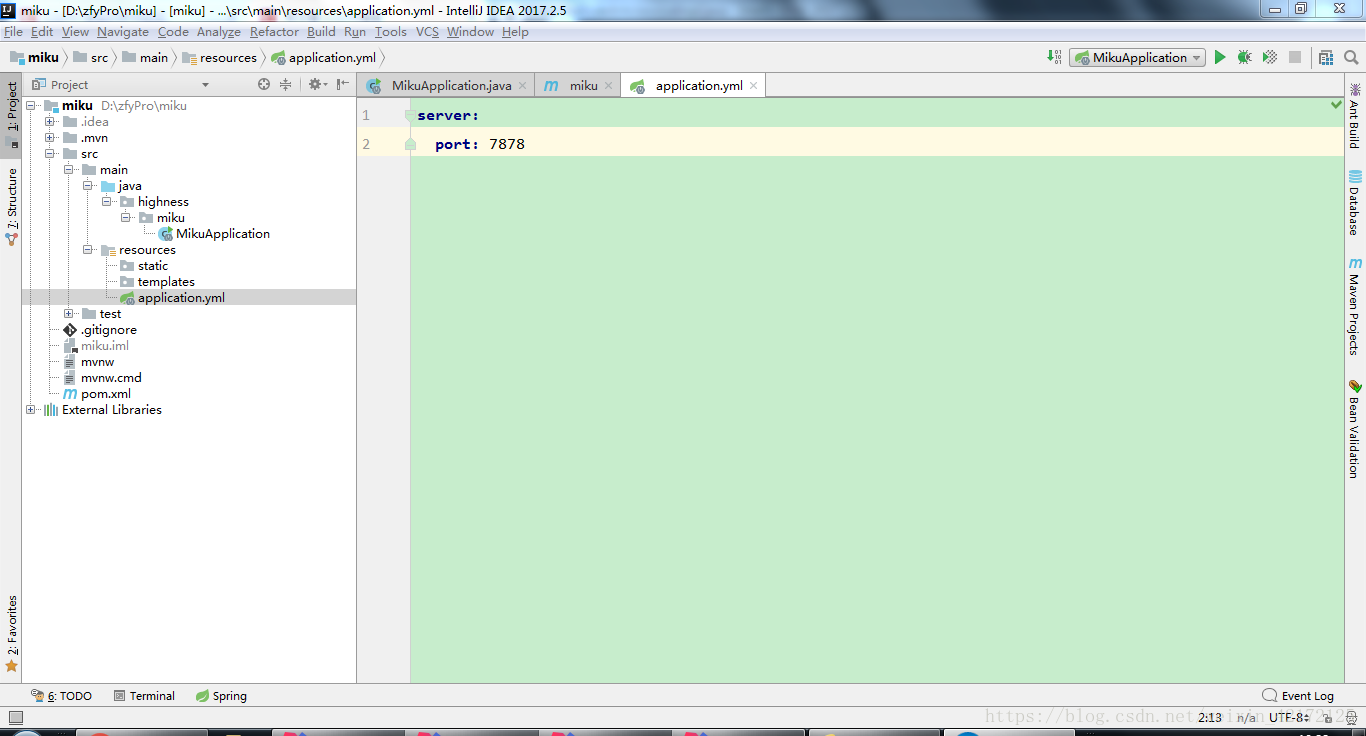Expand the .mvn folder node
The width and height of the screenshot is (1366, 736).
click(50, 138)
